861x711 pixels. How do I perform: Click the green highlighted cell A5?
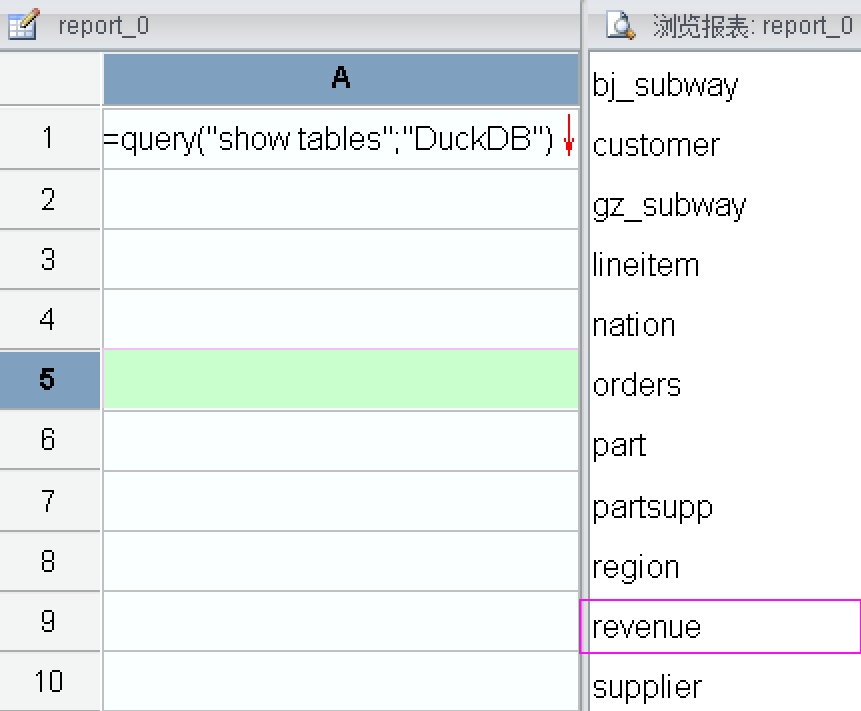[x=340, y=380]
